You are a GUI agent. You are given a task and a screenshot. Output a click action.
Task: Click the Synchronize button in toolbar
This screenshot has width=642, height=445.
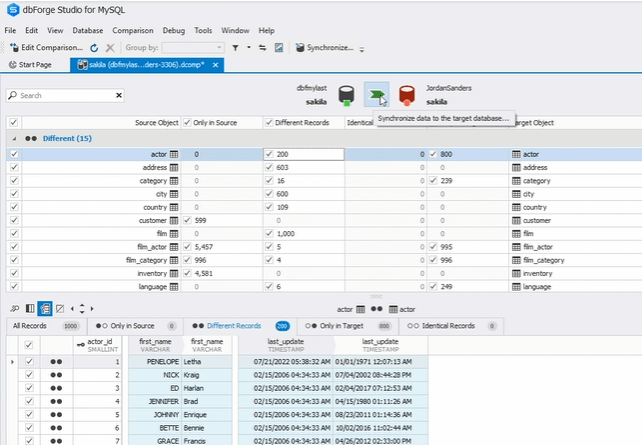pos(325,48)
